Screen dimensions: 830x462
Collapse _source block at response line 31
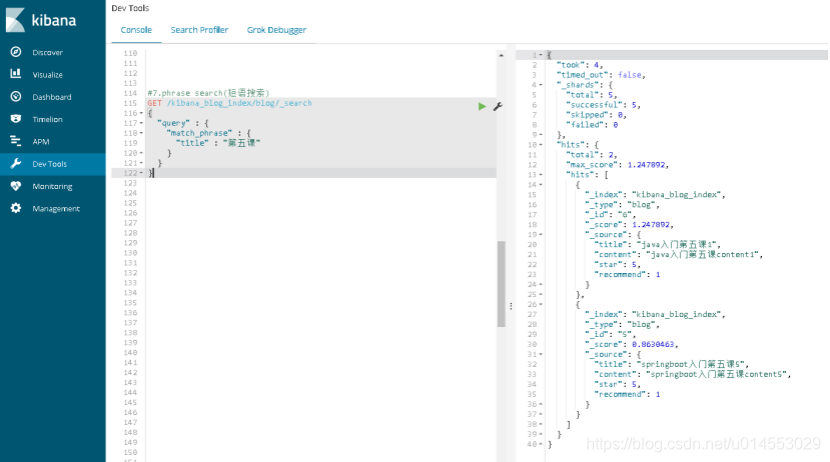tap(540, 354)
